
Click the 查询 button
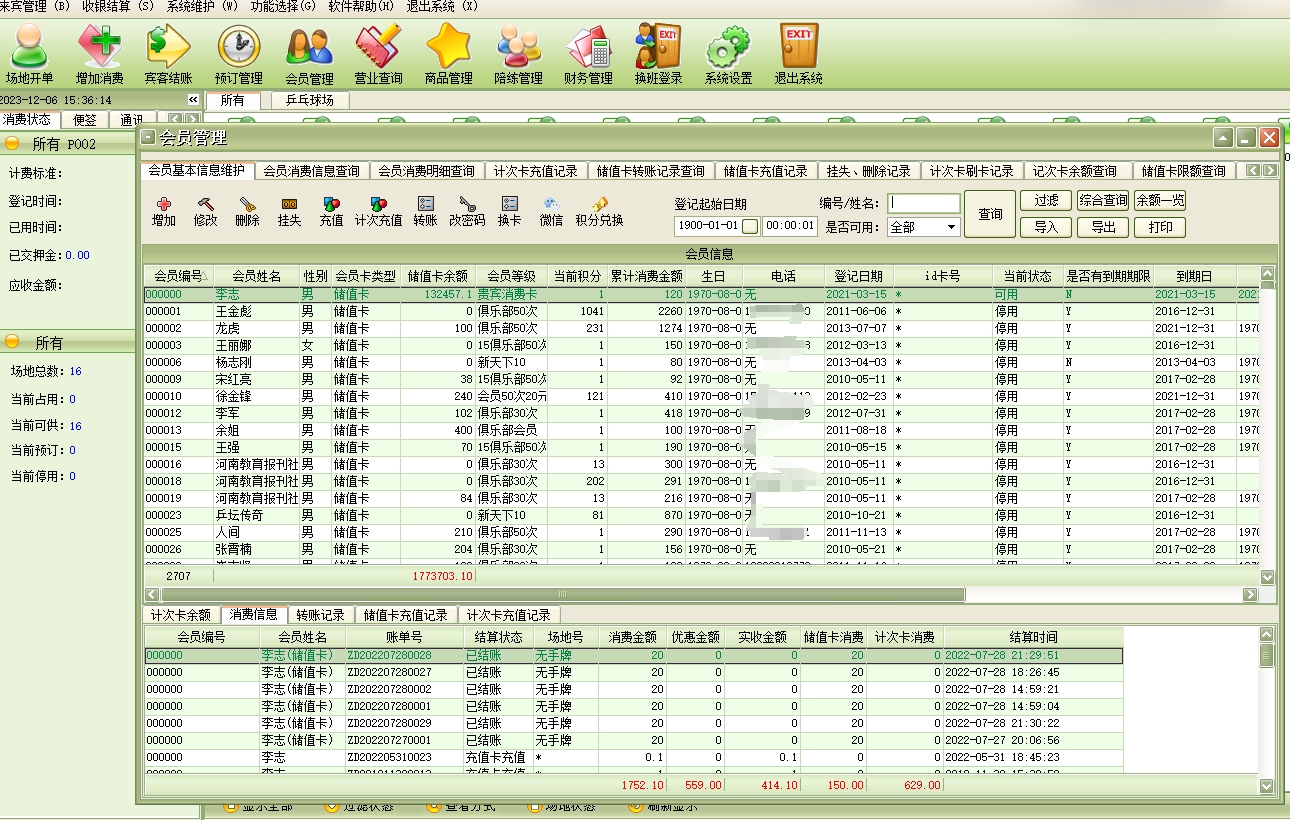click(990, 214)
